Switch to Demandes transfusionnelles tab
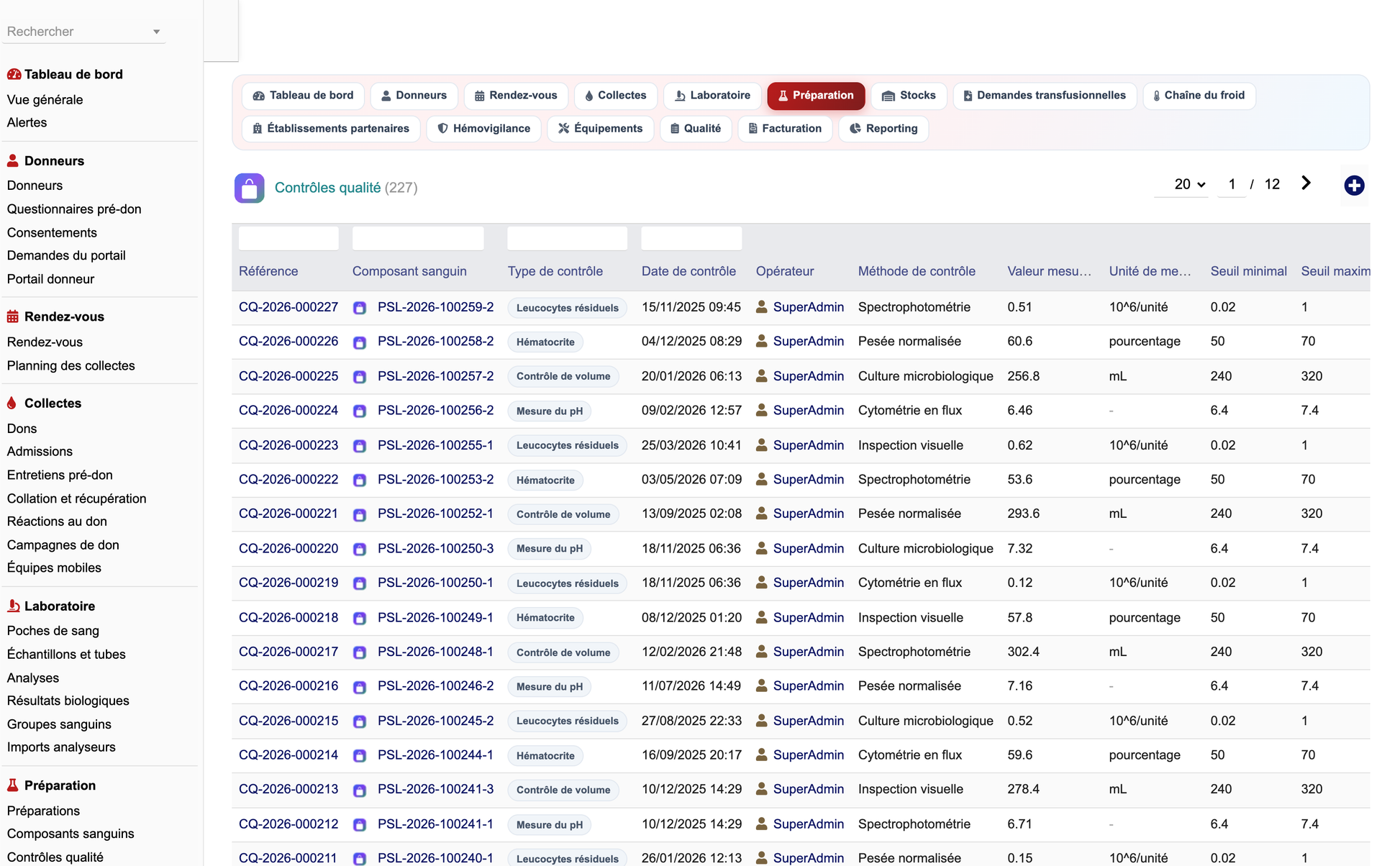The width and height of the screenshot is (1400, 866). (x=1045, y=95)
